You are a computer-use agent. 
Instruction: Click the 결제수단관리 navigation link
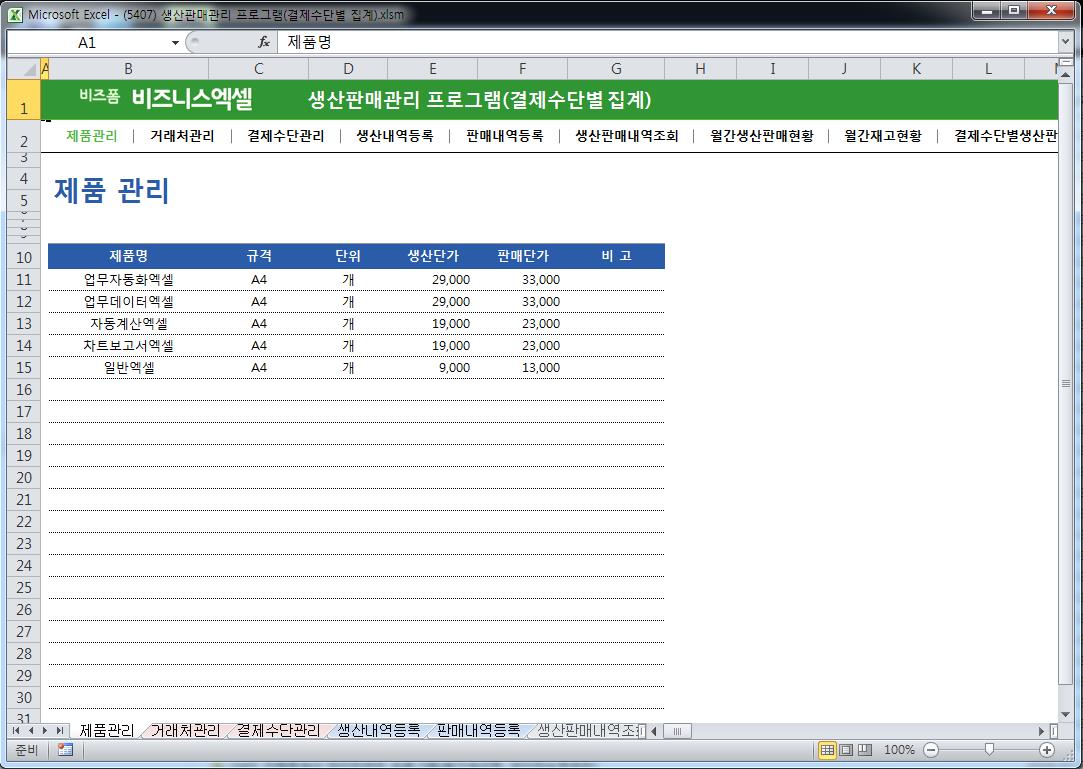[x=286, y=137]
